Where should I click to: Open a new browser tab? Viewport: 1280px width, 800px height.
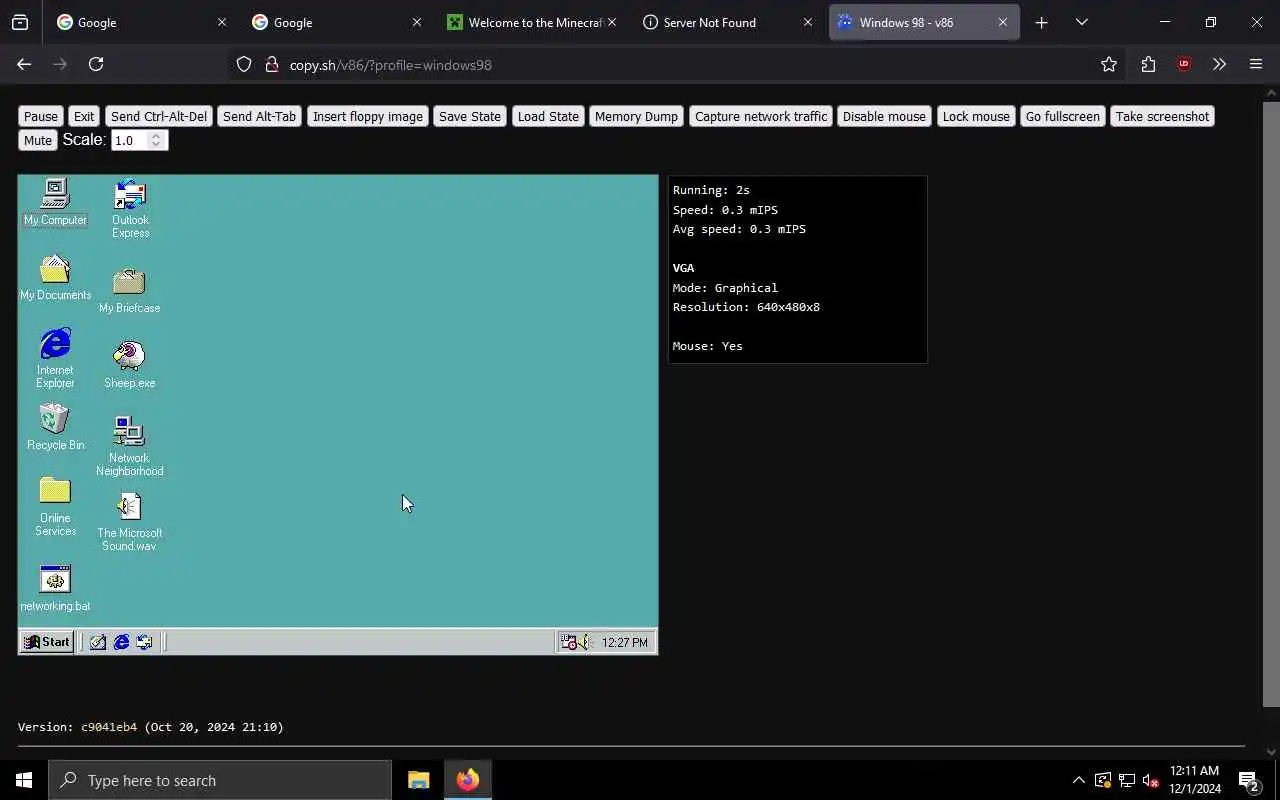point(1042,22)
